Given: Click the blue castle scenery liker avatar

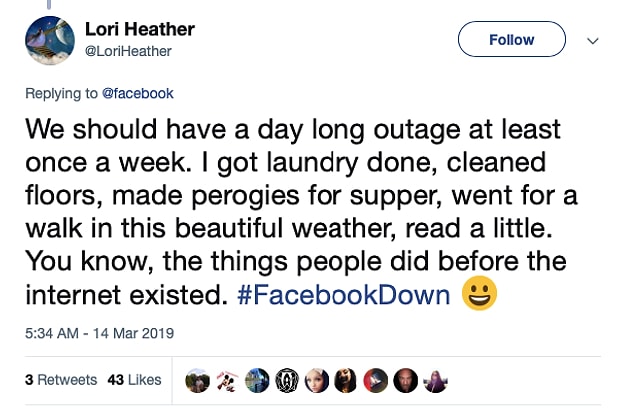Looking at the screenshot, I should coord(257,380).
